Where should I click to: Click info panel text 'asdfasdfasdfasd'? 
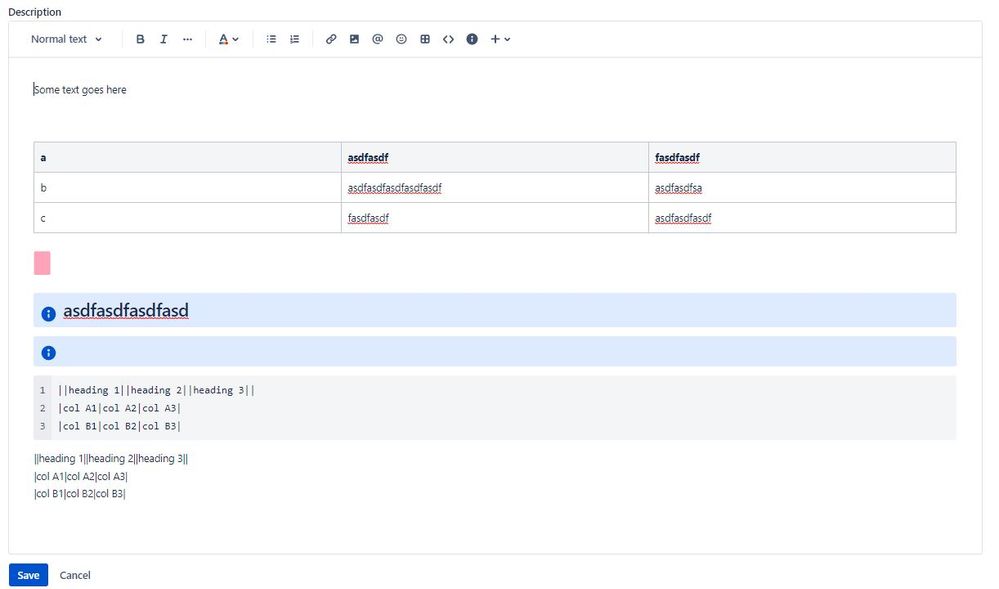126,310
